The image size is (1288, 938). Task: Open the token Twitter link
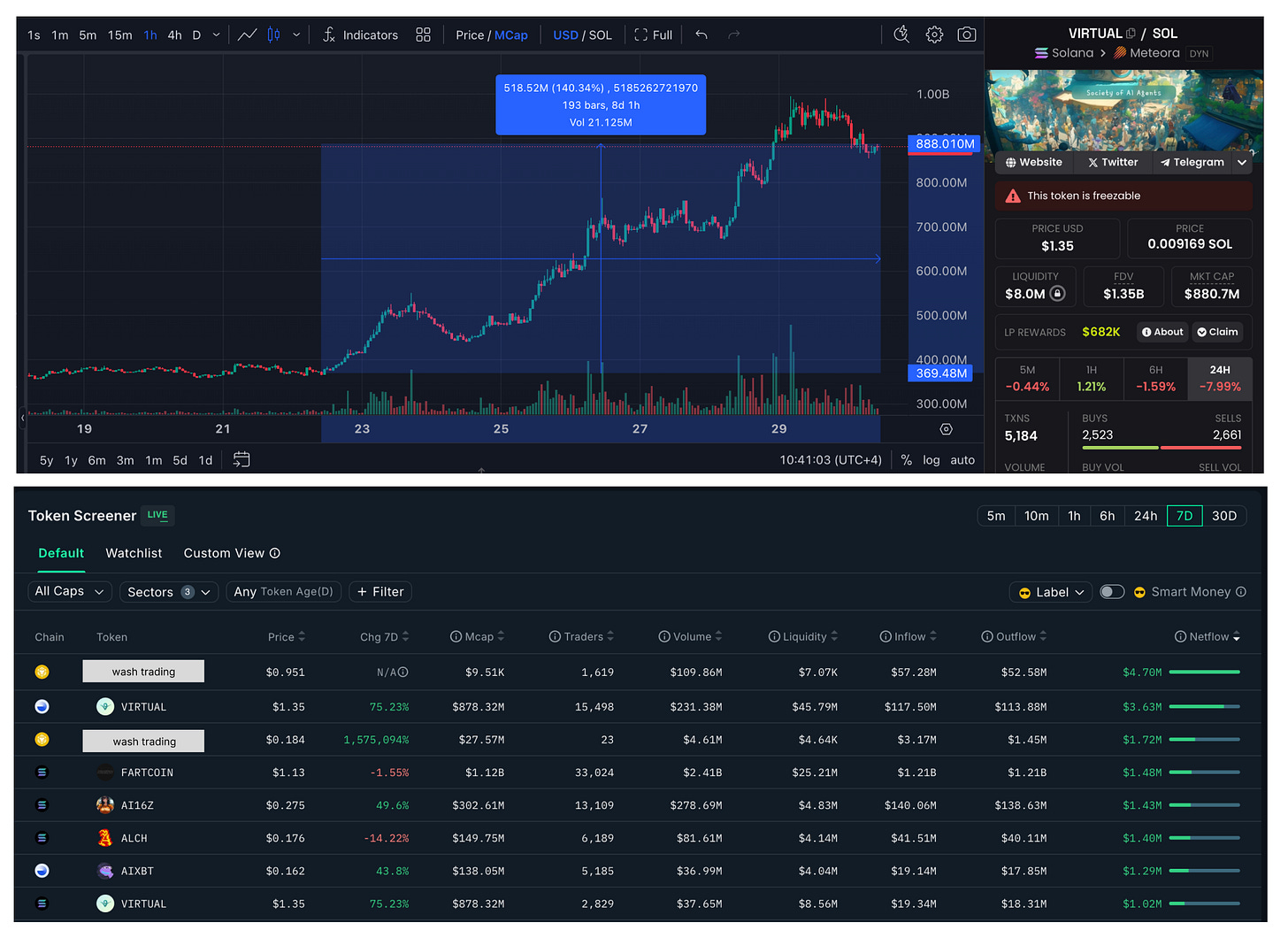coord(1113,163)
